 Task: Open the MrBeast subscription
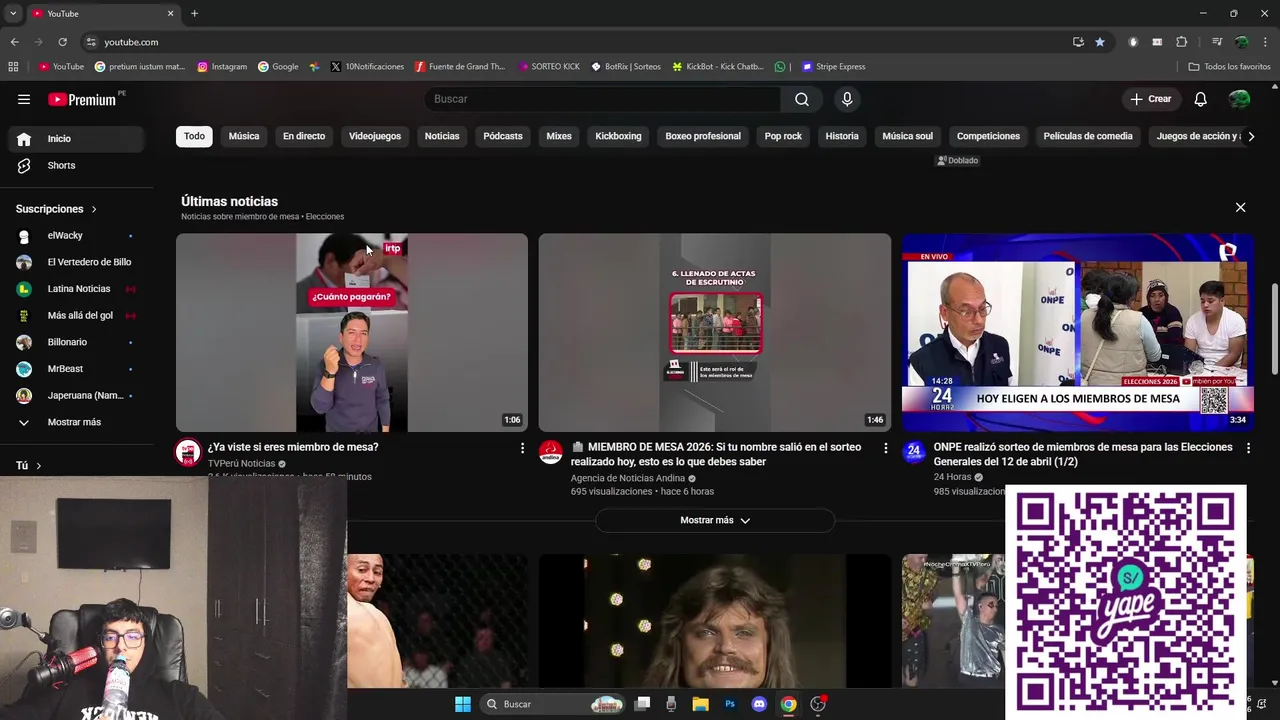coord(77,369)
